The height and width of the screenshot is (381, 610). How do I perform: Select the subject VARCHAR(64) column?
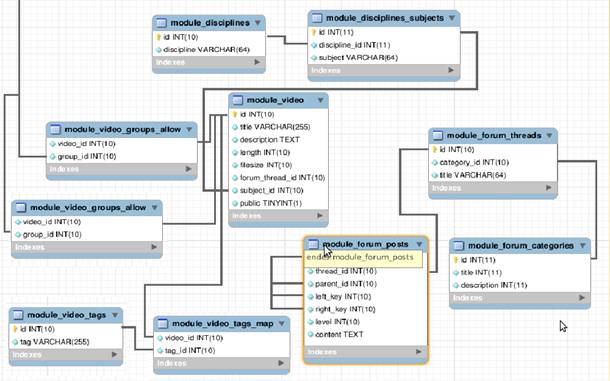(354, 58)
